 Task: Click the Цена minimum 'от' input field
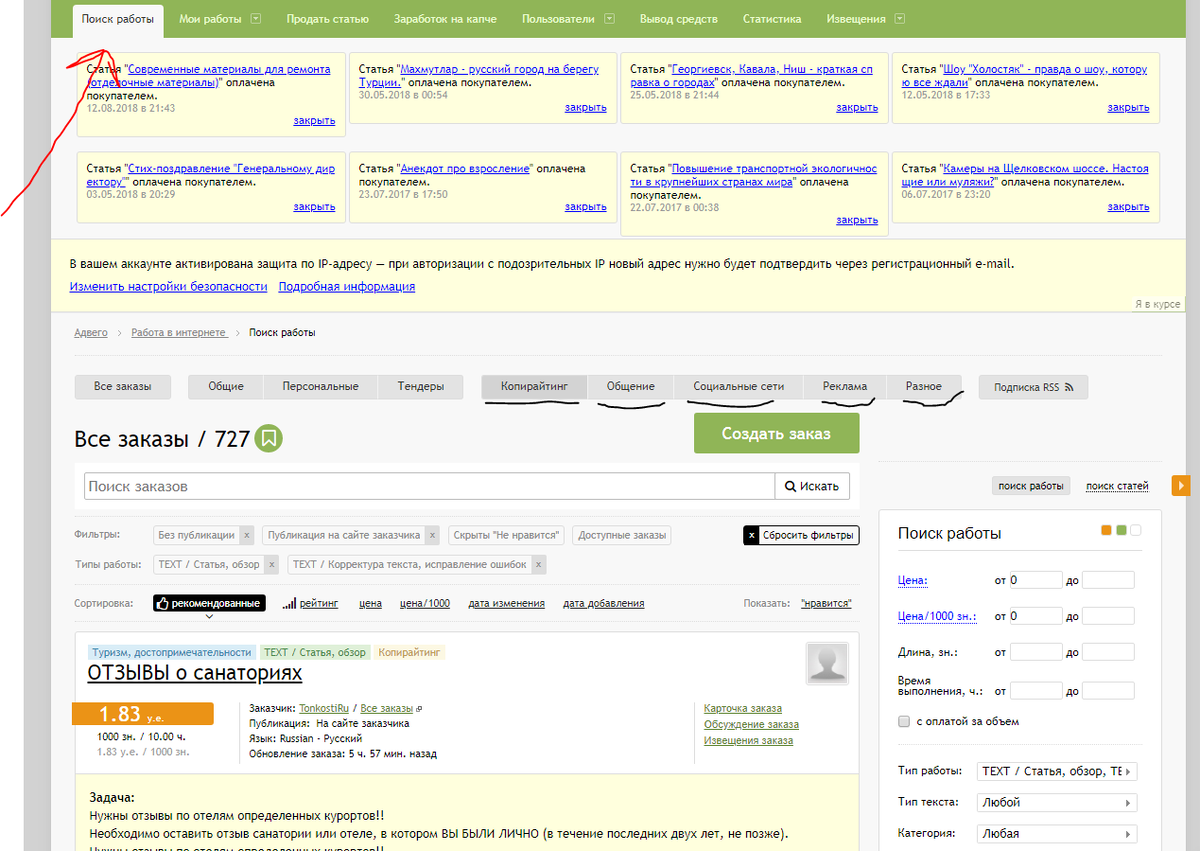1035,580
